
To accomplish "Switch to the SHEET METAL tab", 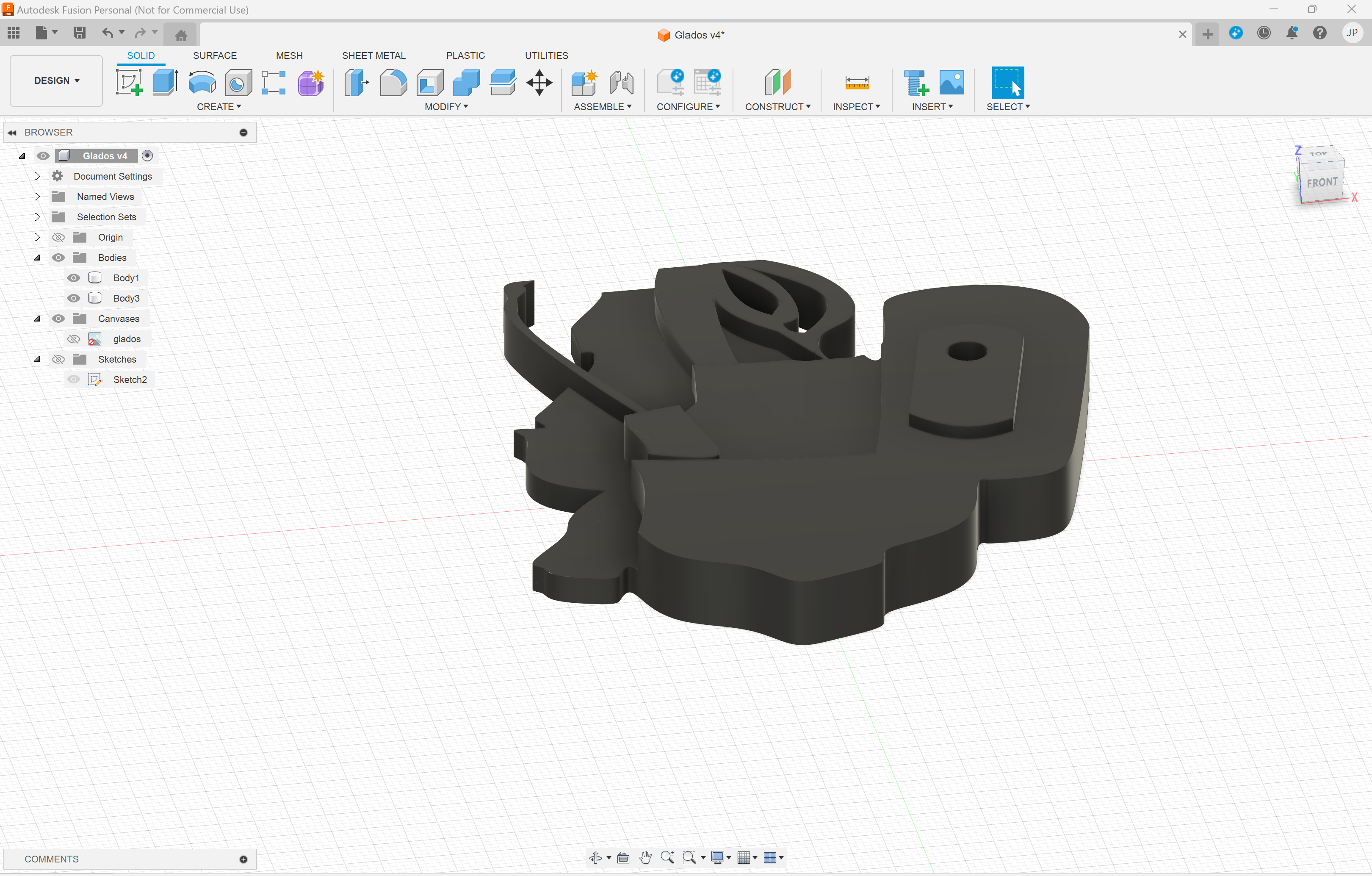I will (374, 55).
